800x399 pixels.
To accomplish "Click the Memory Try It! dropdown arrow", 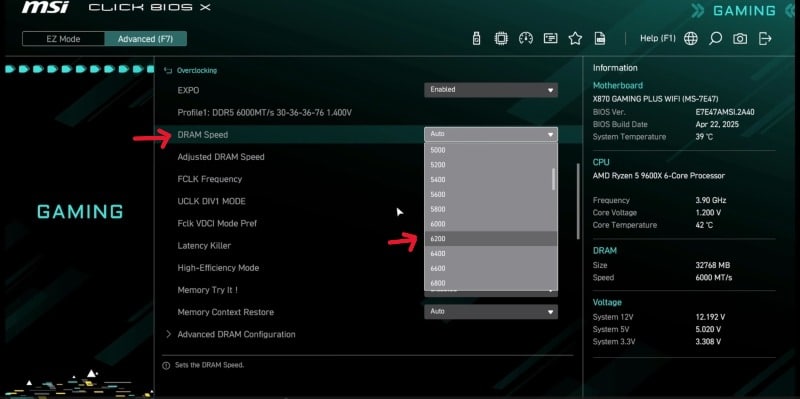I will pos(551,291).
